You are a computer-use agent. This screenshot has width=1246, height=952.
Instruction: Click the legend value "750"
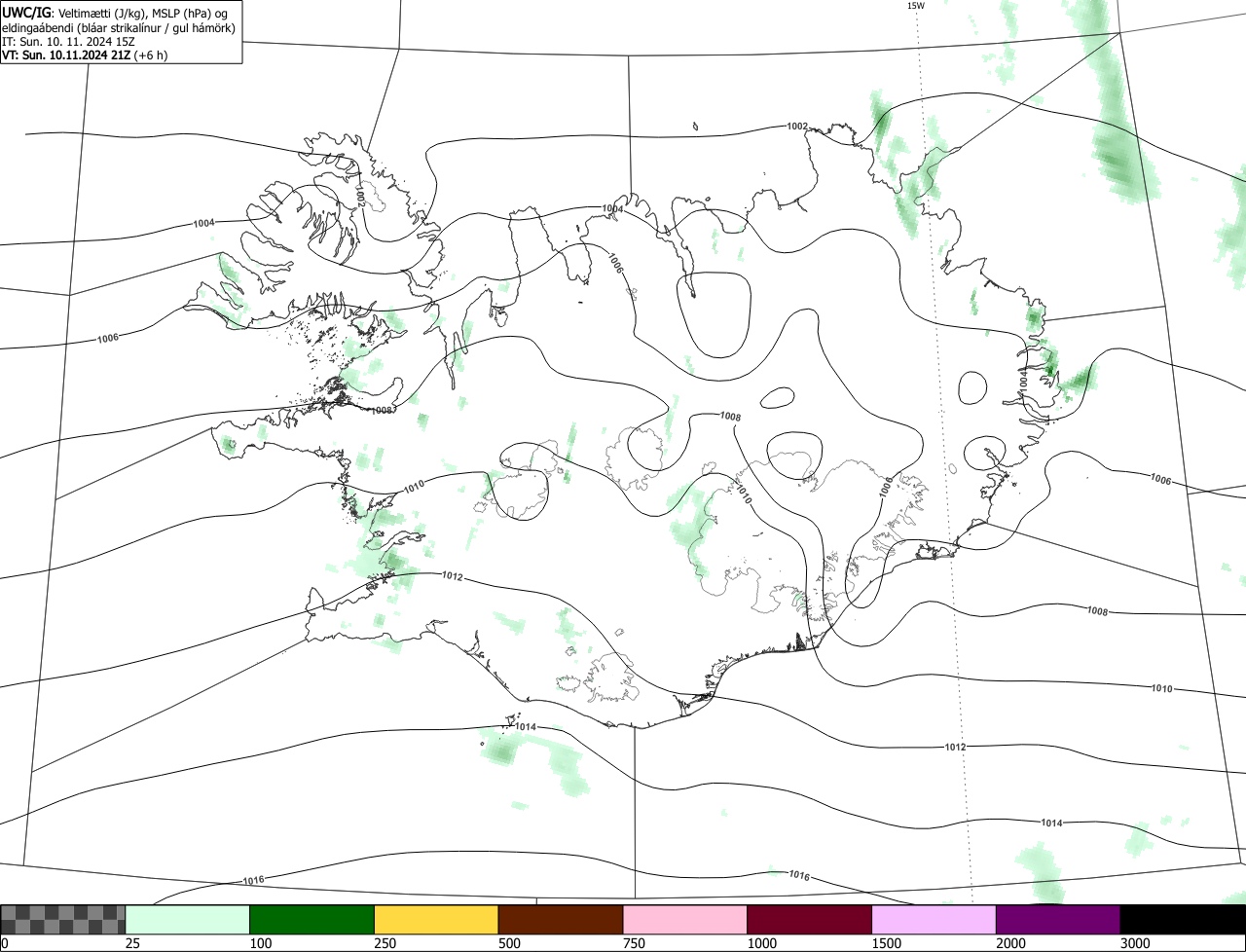[634, 944]
